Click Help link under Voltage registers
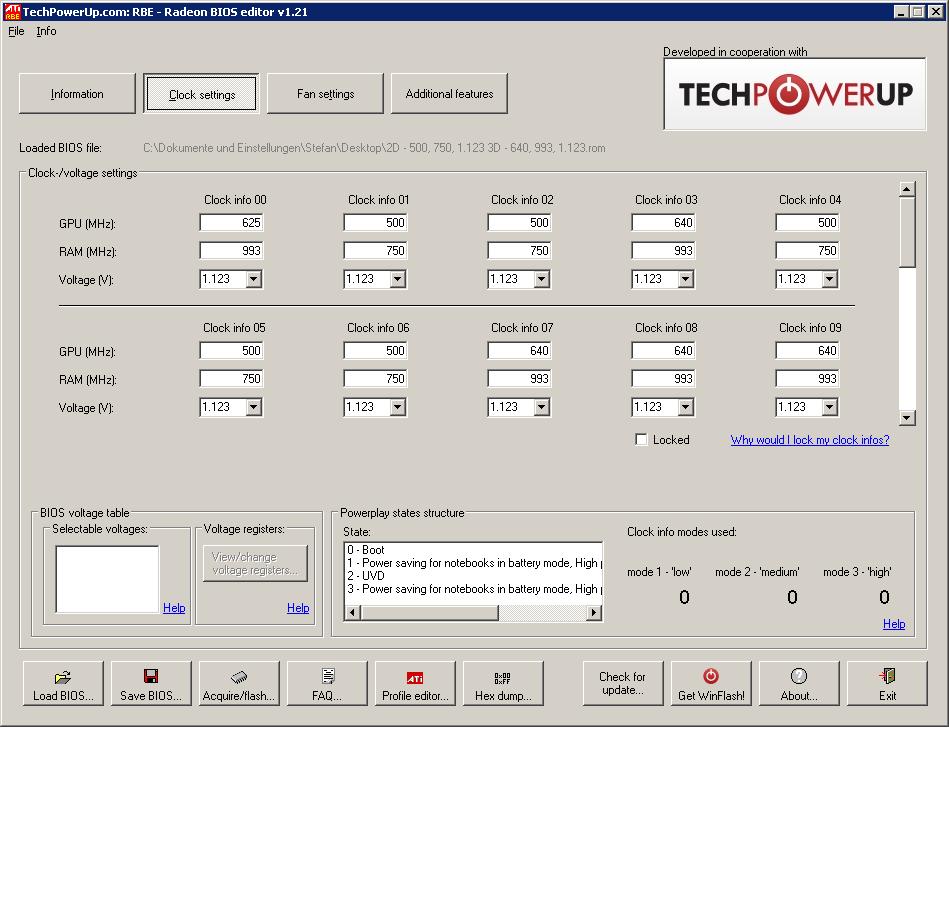 [298, 608]
